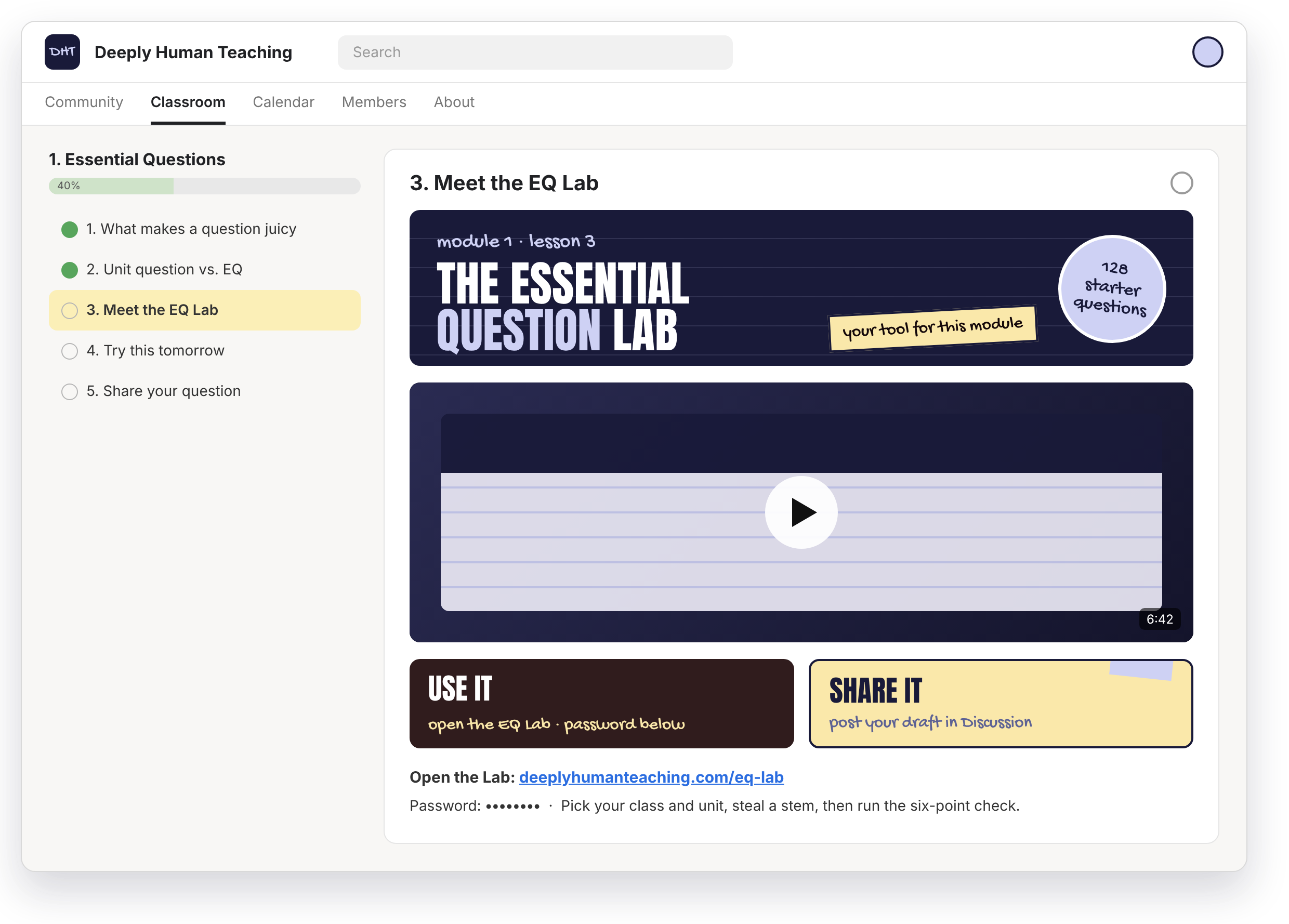Play the lesson video
Screen dimensions: 1289x924
point(800,512)
